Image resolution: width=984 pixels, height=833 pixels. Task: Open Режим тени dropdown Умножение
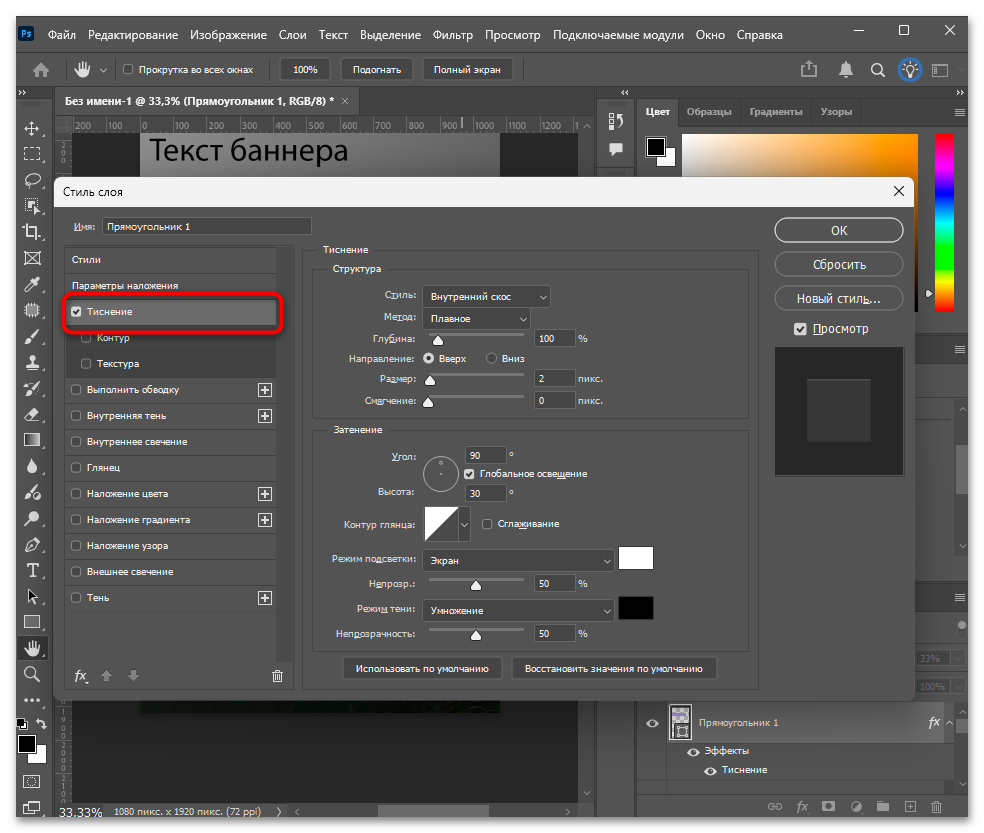point(518,611)
